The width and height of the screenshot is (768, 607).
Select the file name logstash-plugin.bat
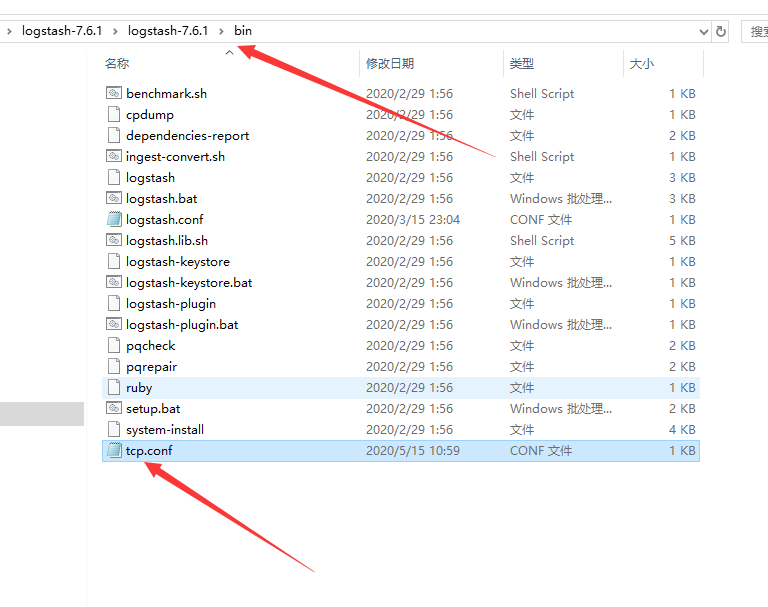[182, 325]
